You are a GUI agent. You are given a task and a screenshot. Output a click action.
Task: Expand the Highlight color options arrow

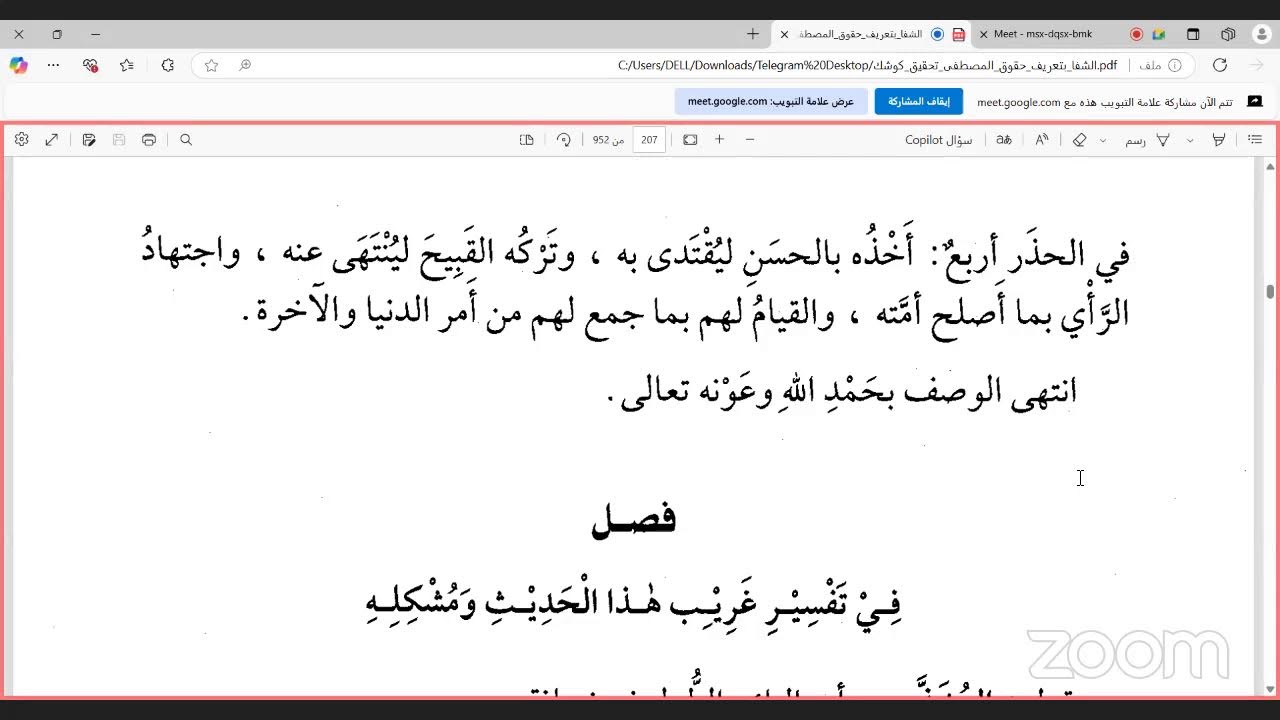pos(1190,140)
